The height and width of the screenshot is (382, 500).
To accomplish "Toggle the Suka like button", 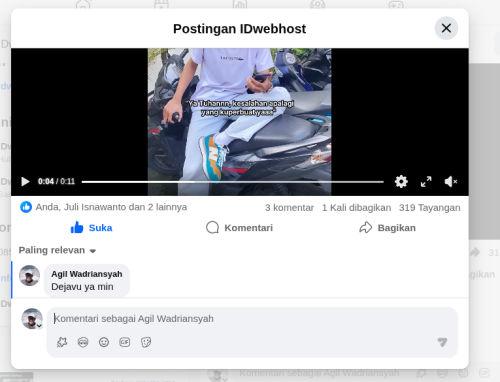I will coord(91,228).
